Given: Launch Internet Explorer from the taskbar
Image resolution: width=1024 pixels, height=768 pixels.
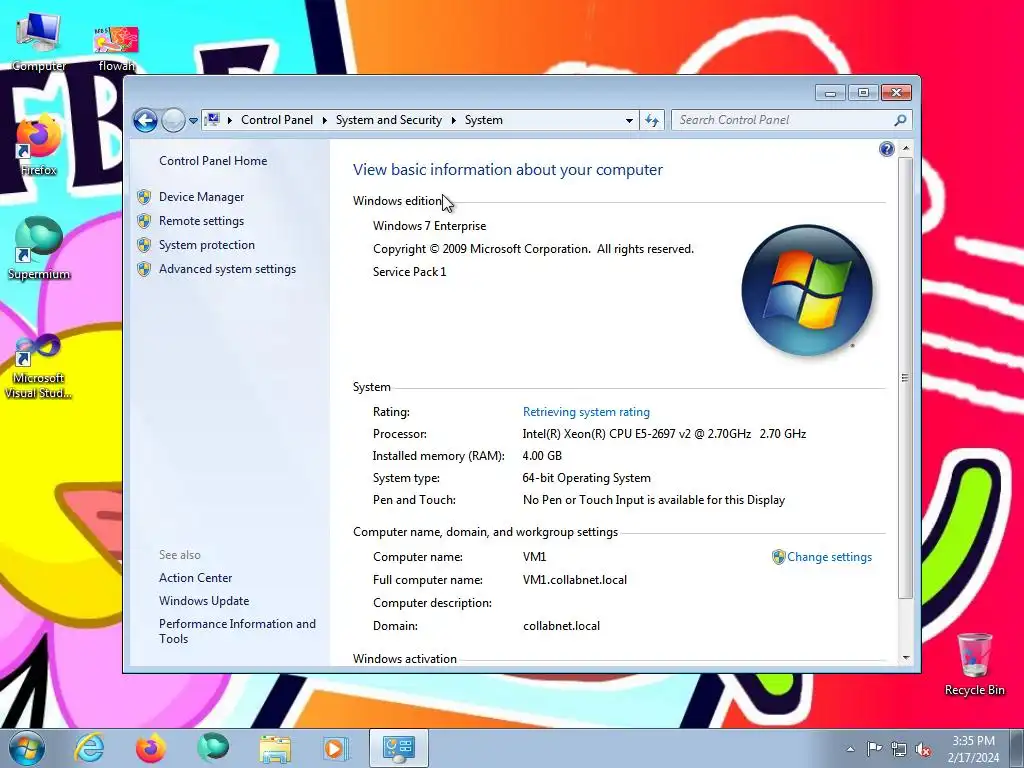Looking at the screenshot, I should coord(89,748).
